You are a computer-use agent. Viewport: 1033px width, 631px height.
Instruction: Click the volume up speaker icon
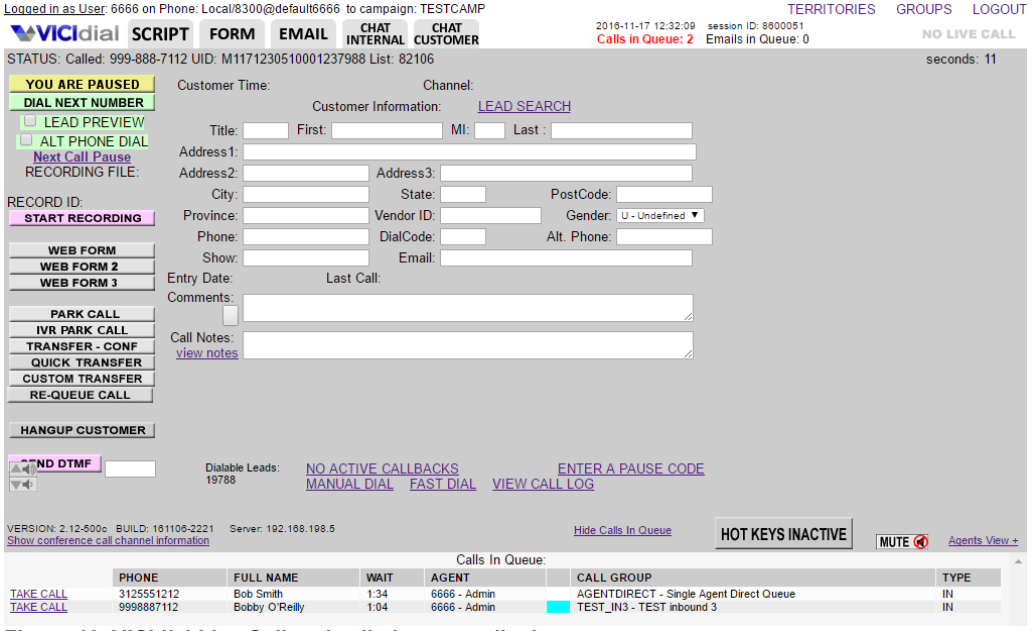(22, 470)
